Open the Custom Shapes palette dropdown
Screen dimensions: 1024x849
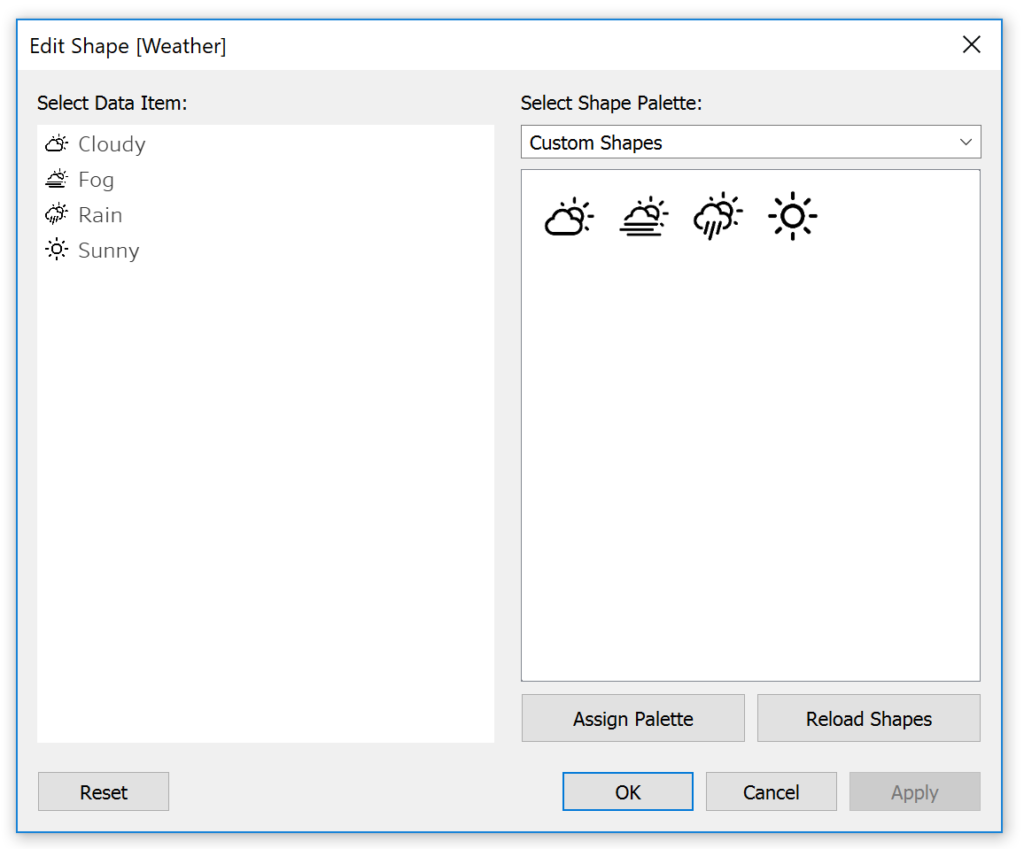click(x=750, y=142)
